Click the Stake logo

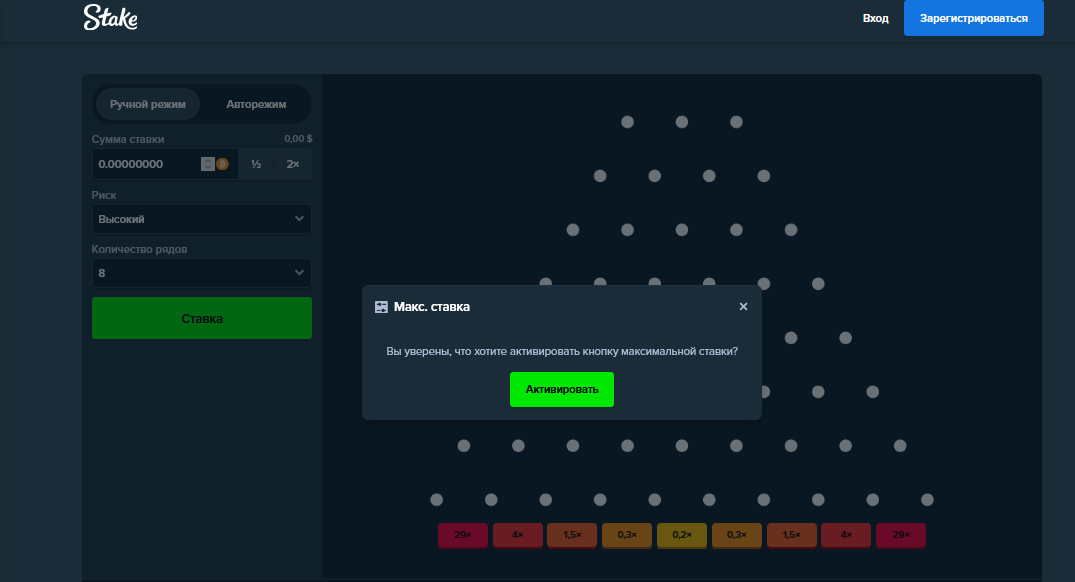(x=110, y=17)
